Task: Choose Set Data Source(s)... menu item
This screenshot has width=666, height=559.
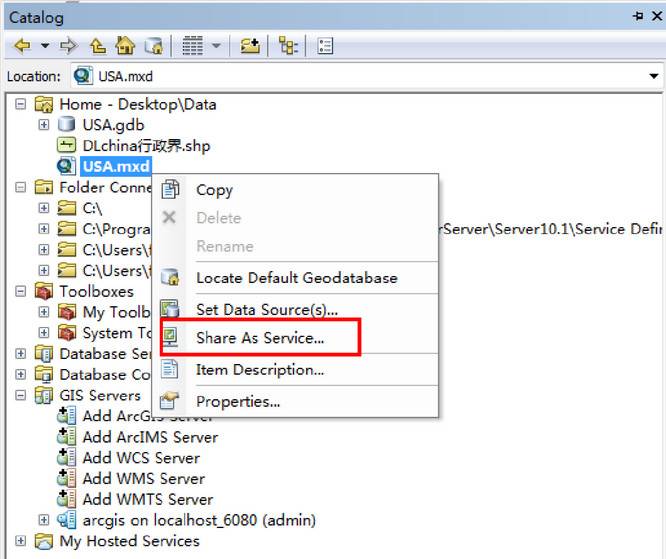Action: pos(295,310)
